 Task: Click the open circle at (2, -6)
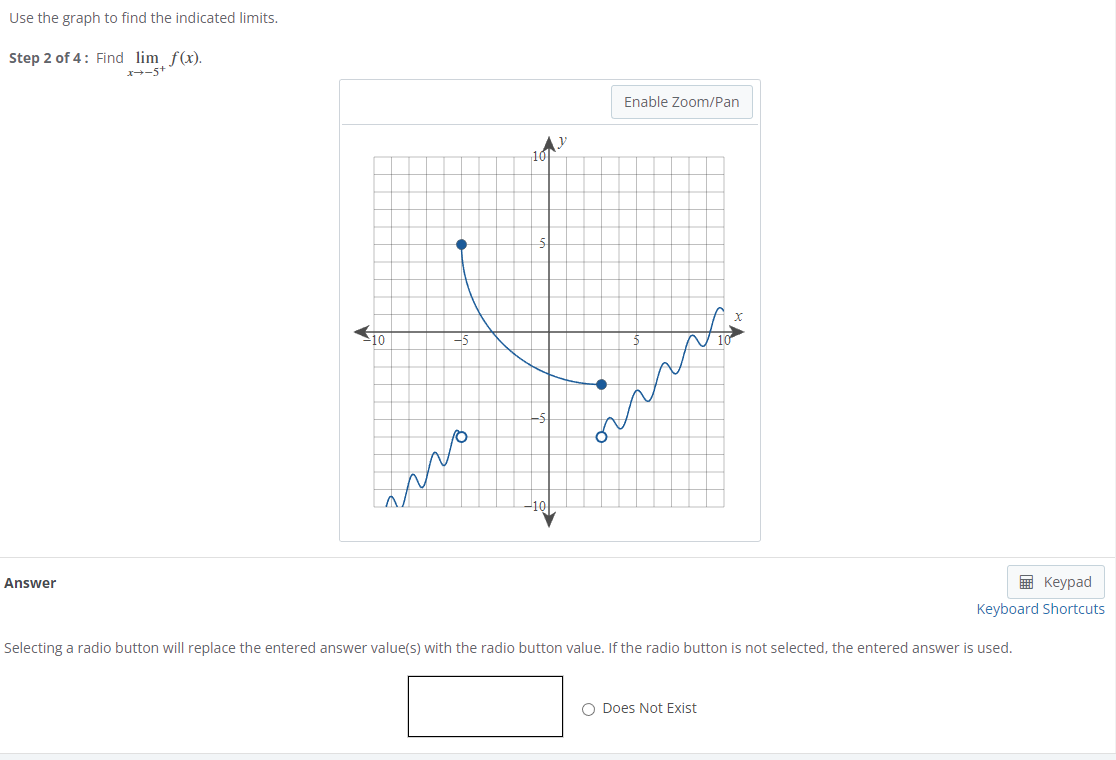[600, 436]
